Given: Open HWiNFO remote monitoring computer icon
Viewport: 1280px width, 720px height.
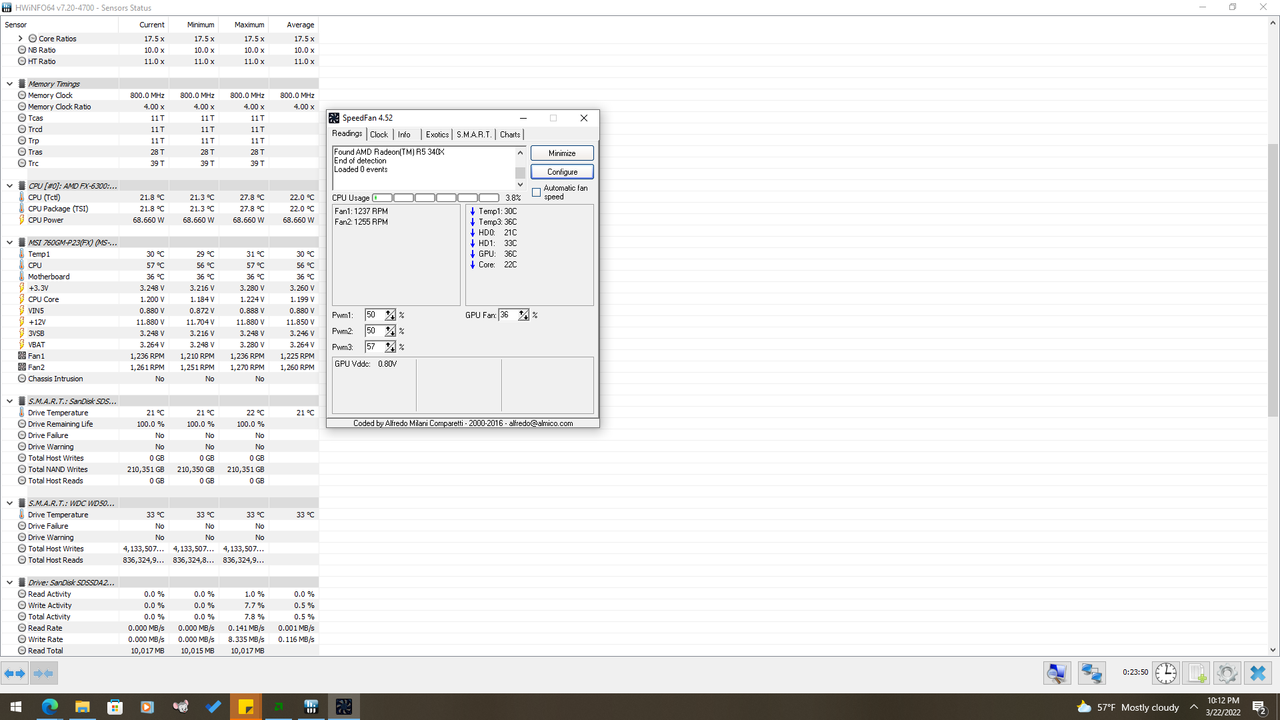Looking at the screenshot, I should tap(1056, 674).
